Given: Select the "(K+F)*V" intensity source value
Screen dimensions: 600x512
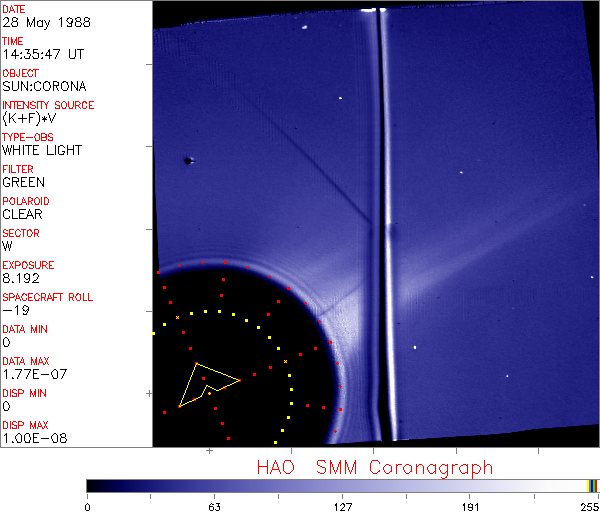Looking at the screenshot, I should [x=29, y=119].
